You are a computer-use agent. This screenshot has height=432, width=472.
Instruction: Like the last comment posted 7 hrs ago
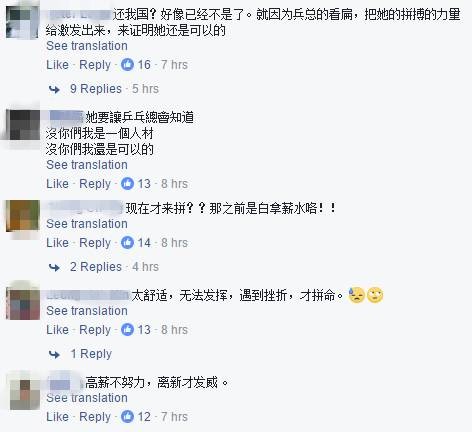[x=57, y=417]
